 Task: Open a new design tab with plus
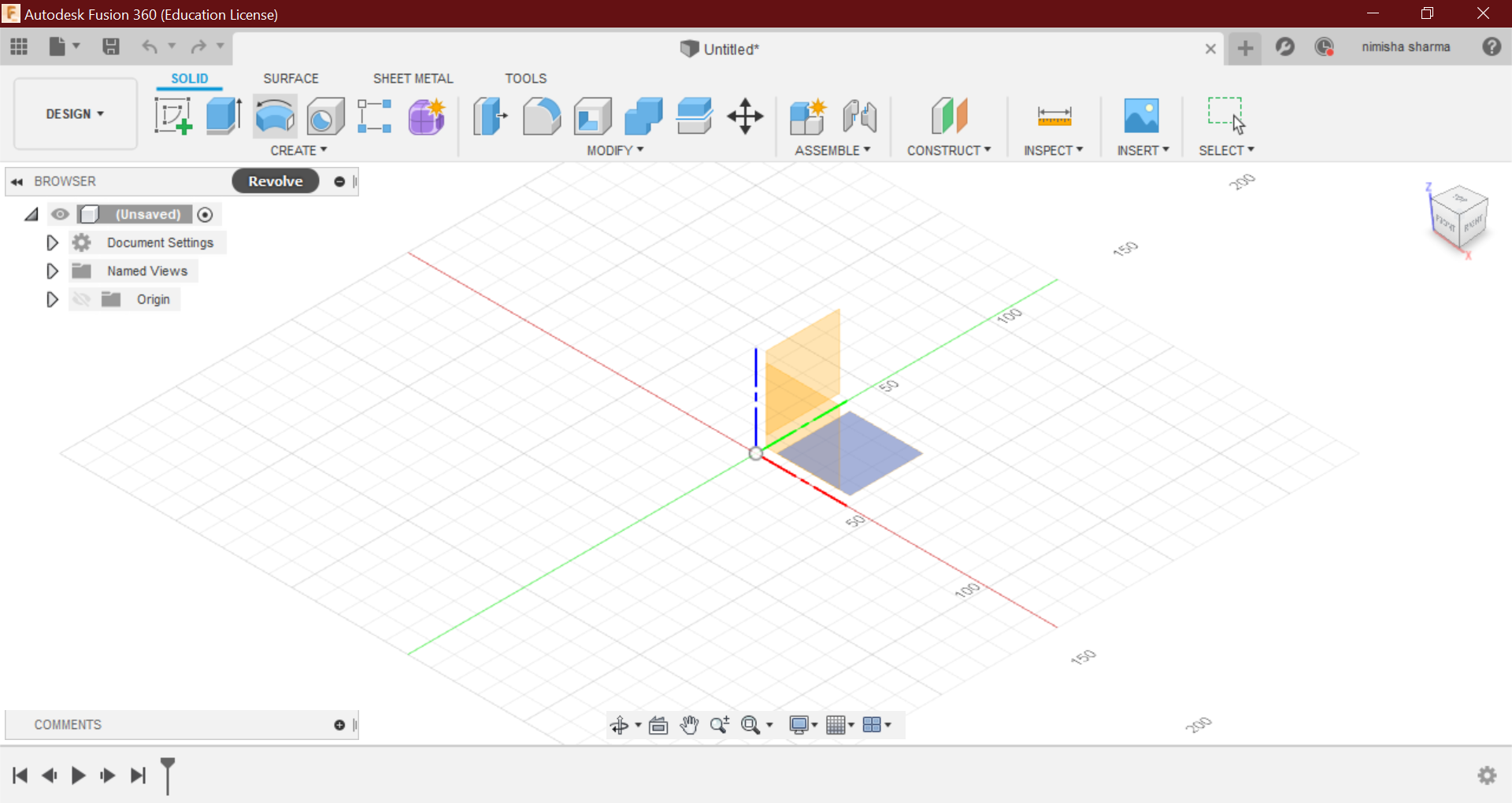(x=1245, y=48)
